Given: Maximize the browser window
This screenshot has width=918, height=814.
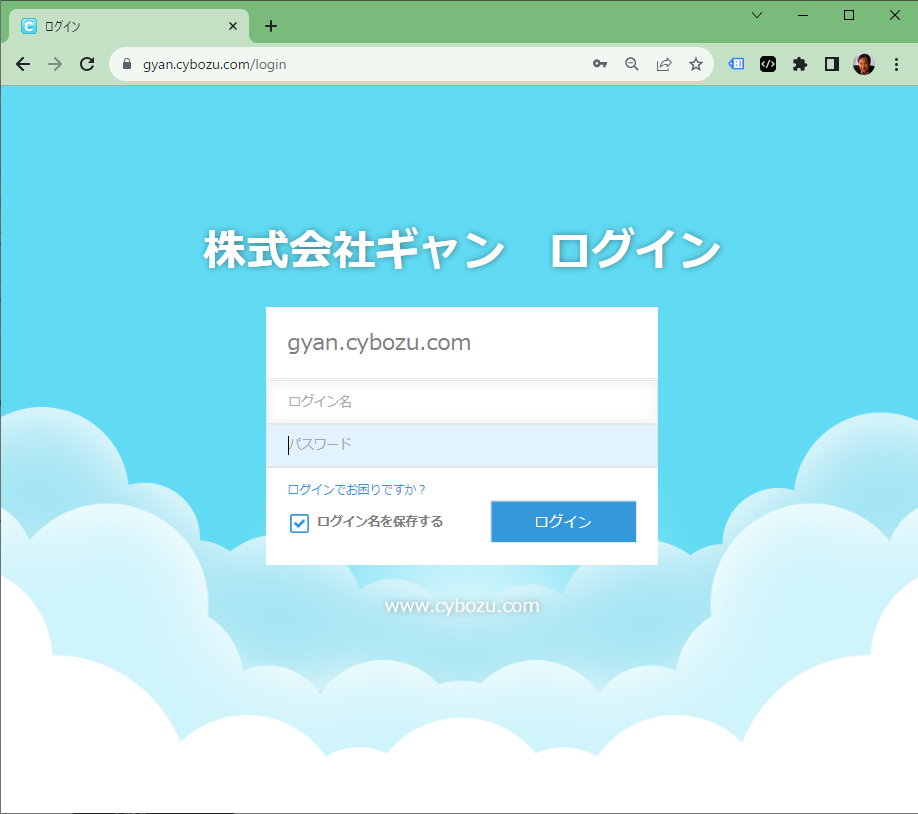Looking at the screenshot, I should point(849,15).
